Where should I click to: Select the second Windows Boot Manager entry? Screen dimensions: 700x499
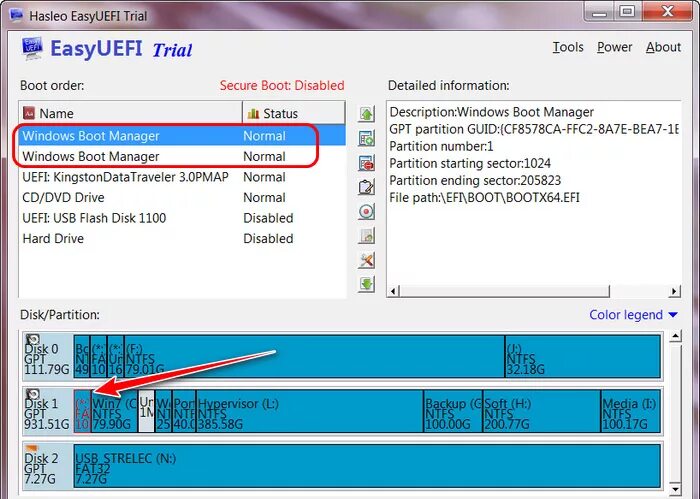point(182,156)
